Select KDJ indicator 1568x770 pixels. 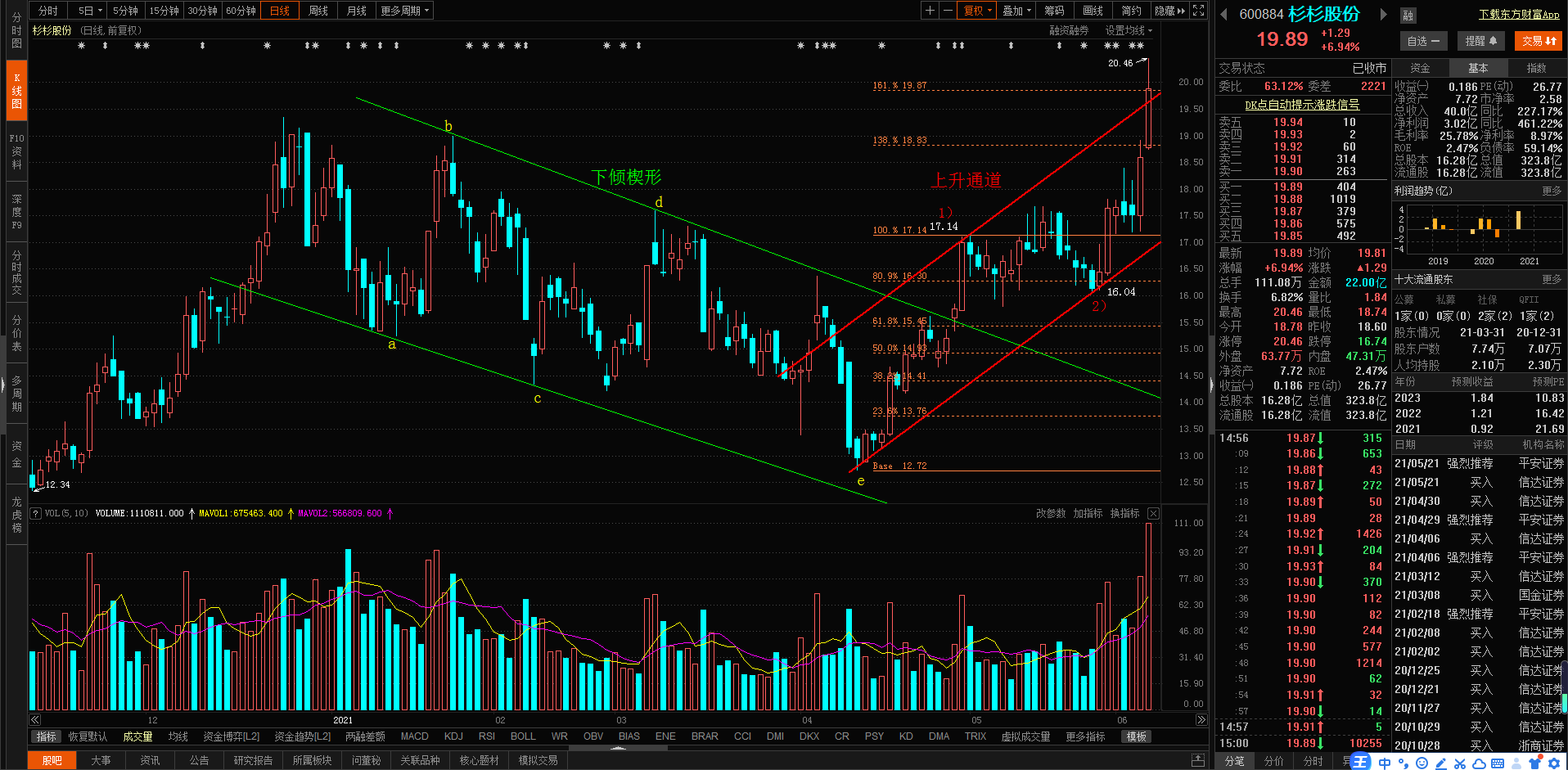[453, 736]
